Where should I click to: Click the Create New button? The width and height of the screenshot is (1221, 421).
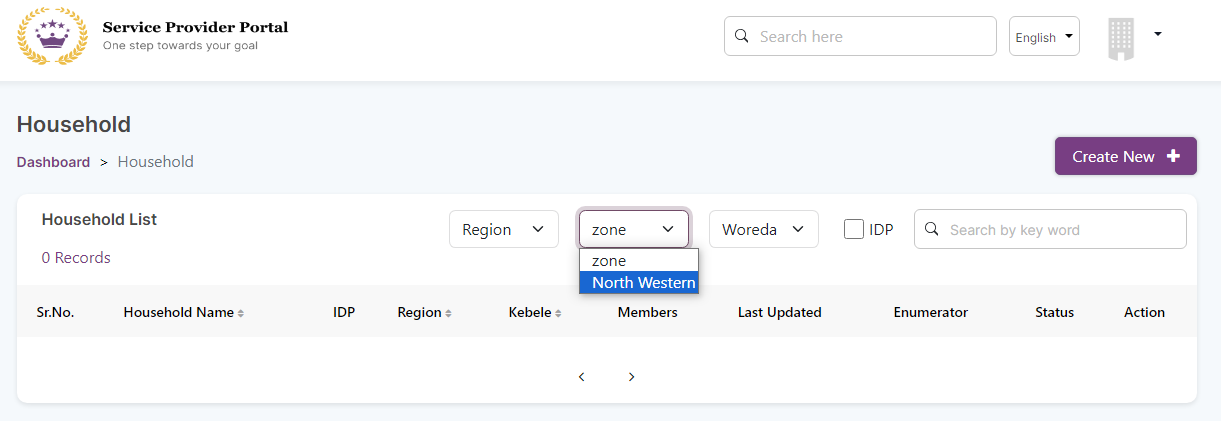click(1125, 156)
